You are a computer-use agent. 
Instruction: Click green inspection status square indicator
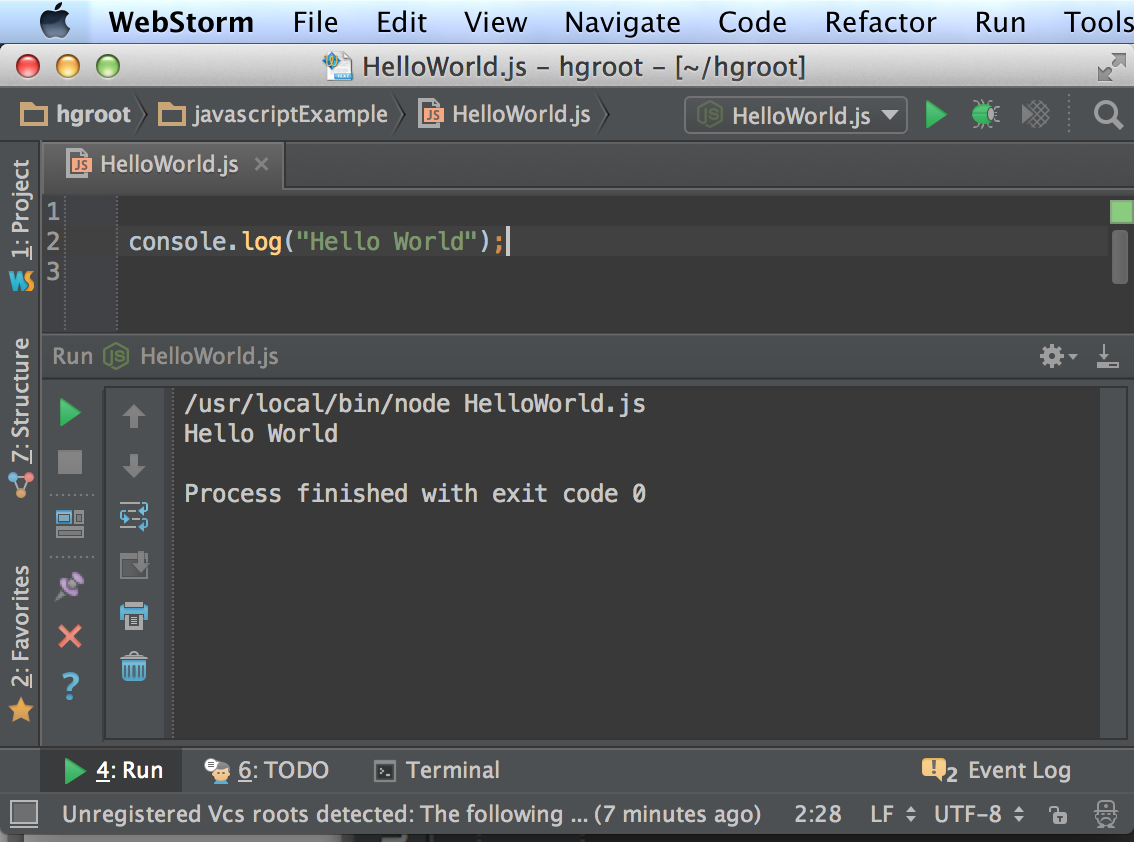click(x=1120, y=212)
